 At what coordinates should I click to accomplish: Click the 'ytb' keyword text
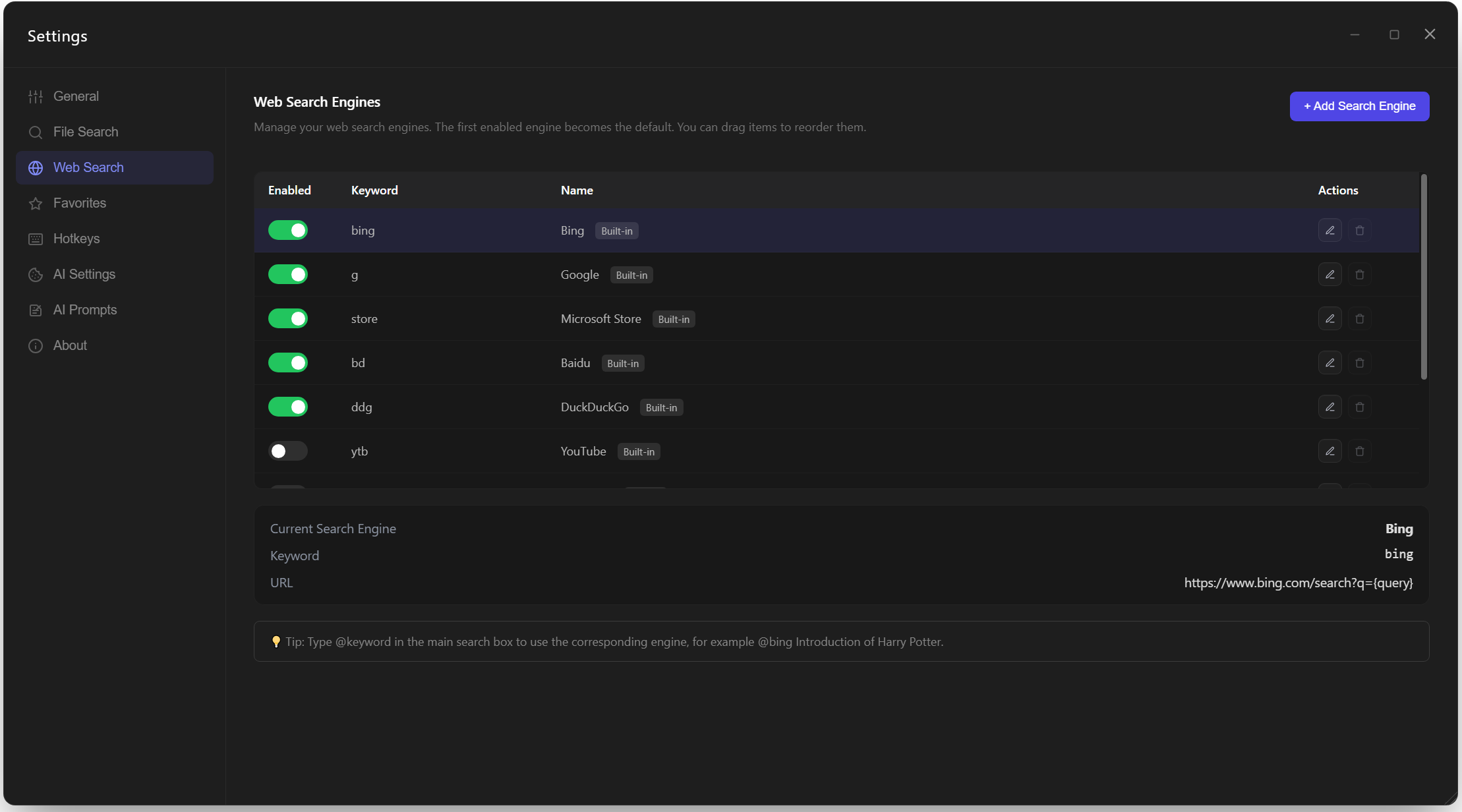point(359,451)
